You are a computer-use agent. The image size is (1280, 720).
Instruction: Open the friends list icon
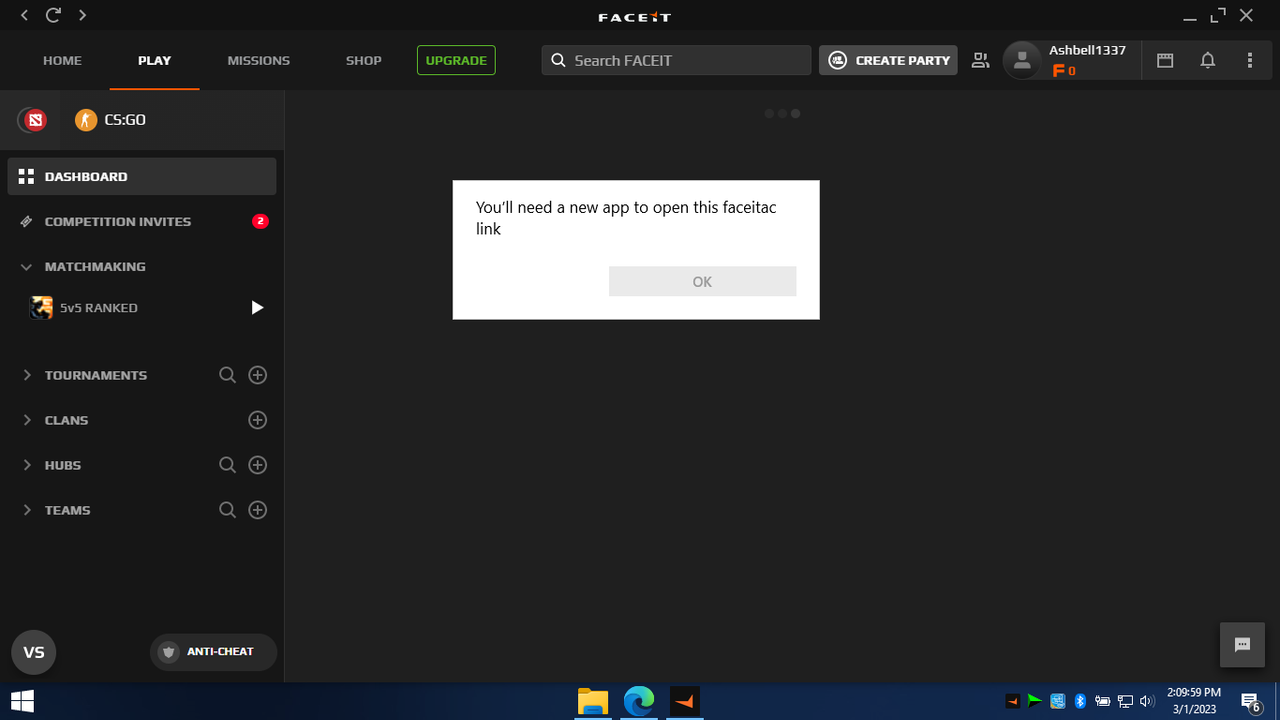pos(980,60)
